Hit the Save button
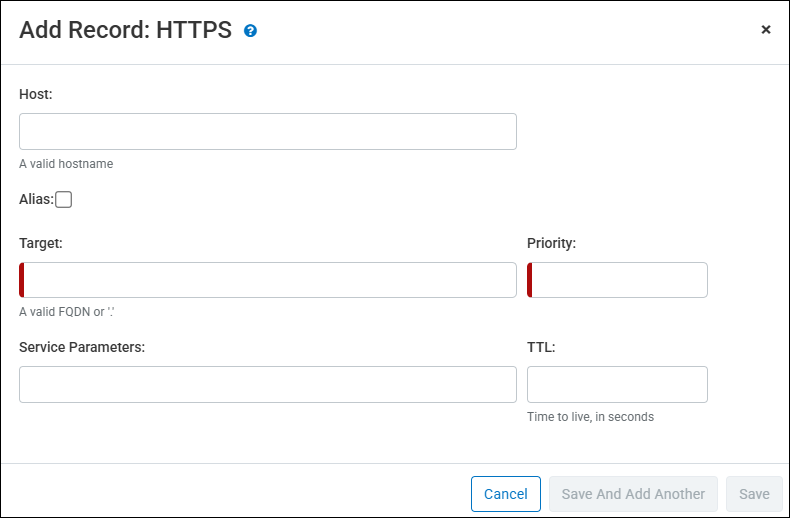 tap(754, 494)
